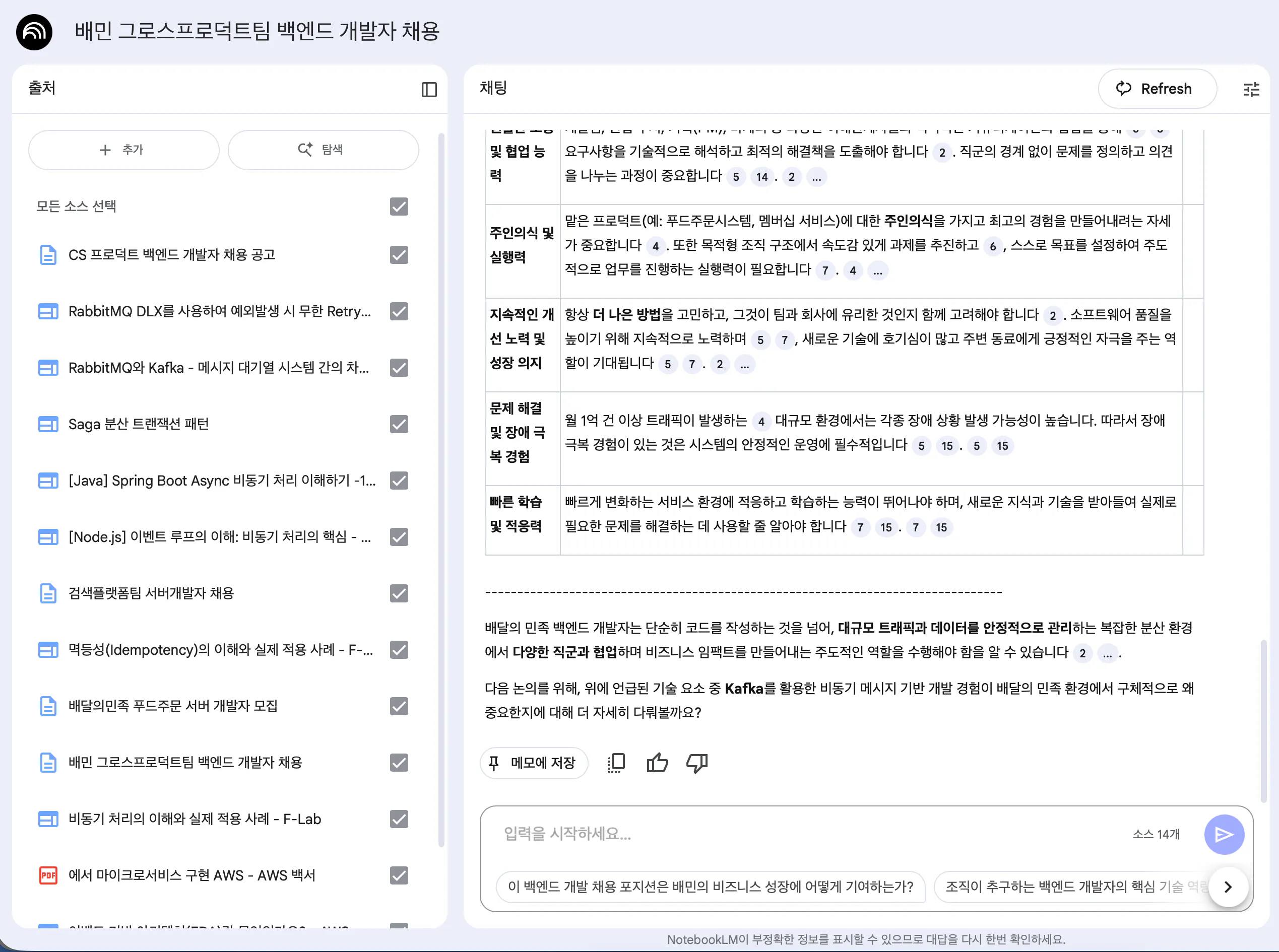Click the NotebookLM logo icon
The width and height of the screenshot is (1279, 952).
point(34,32)
